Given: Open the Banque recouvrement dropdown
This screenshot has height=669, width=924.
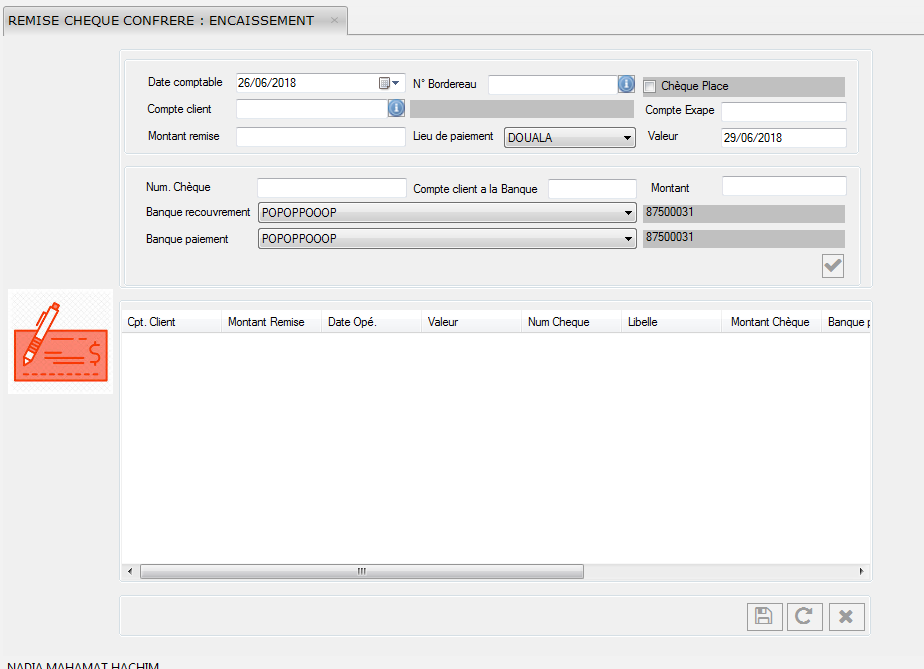Looking at the screenshot, I should coord(628,213).
